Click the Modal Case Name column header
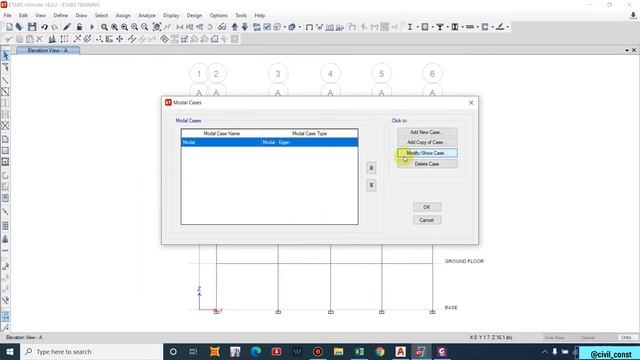The height and width of the screenshot is (360, 640). (x=222, y=133)
